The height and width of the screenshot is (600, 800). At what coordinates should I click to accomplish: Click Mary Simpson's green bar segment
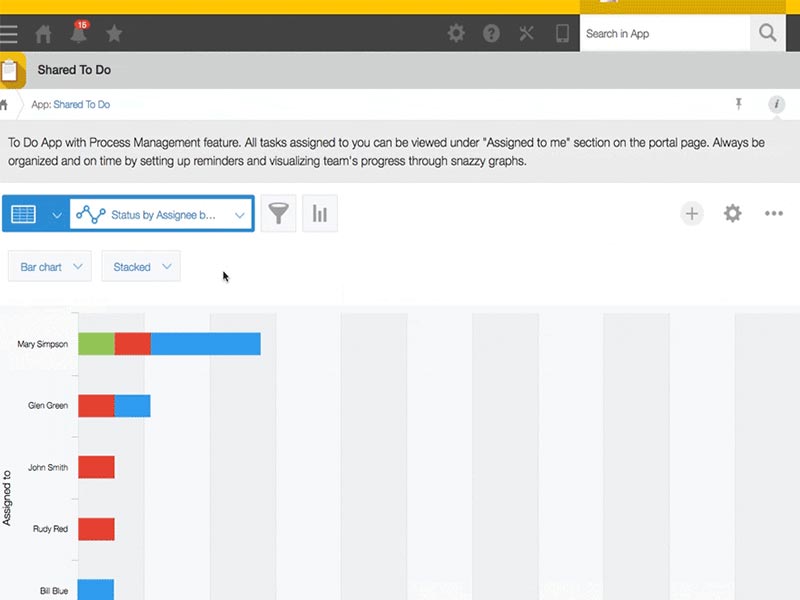pyautogui.click(x=96, y=344)
